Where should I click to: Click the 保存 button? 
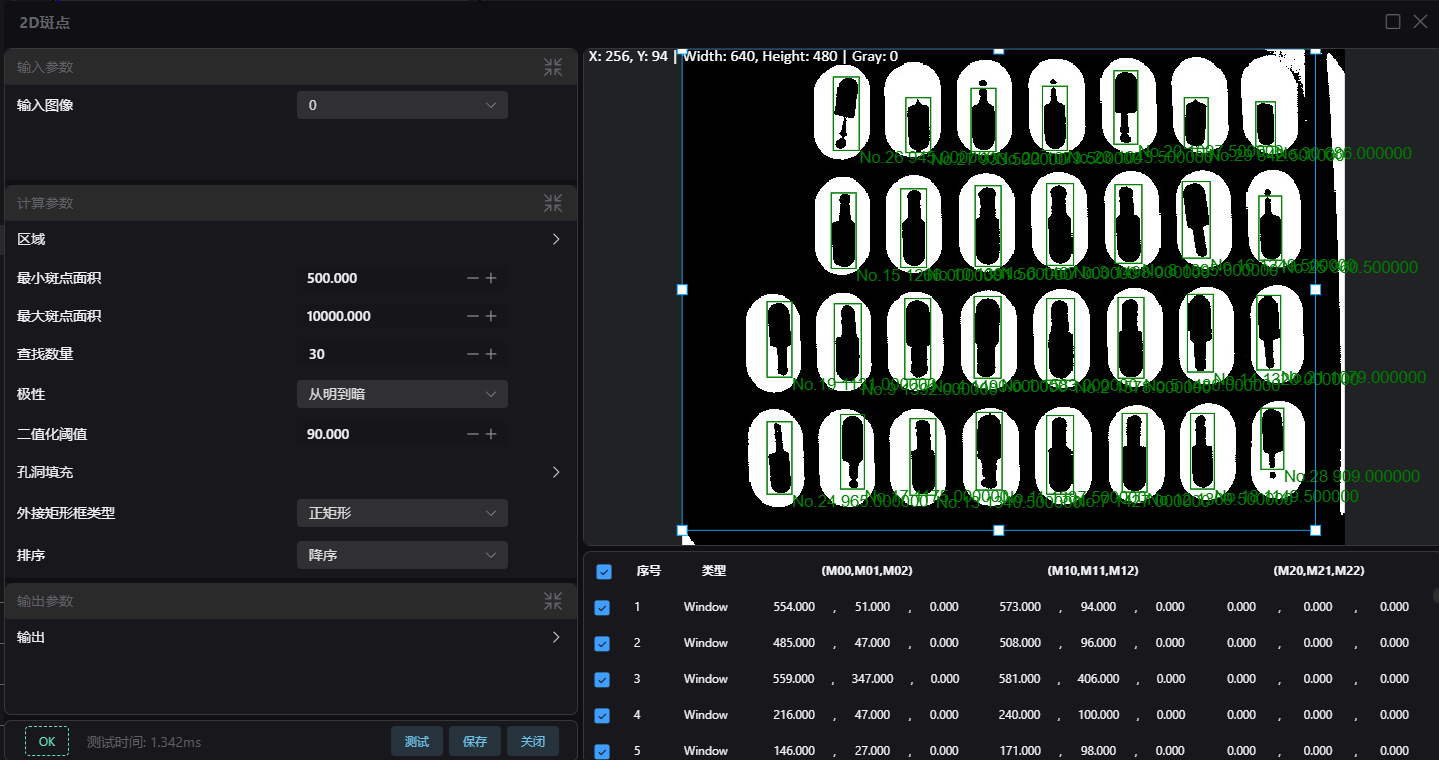[475, 741]
